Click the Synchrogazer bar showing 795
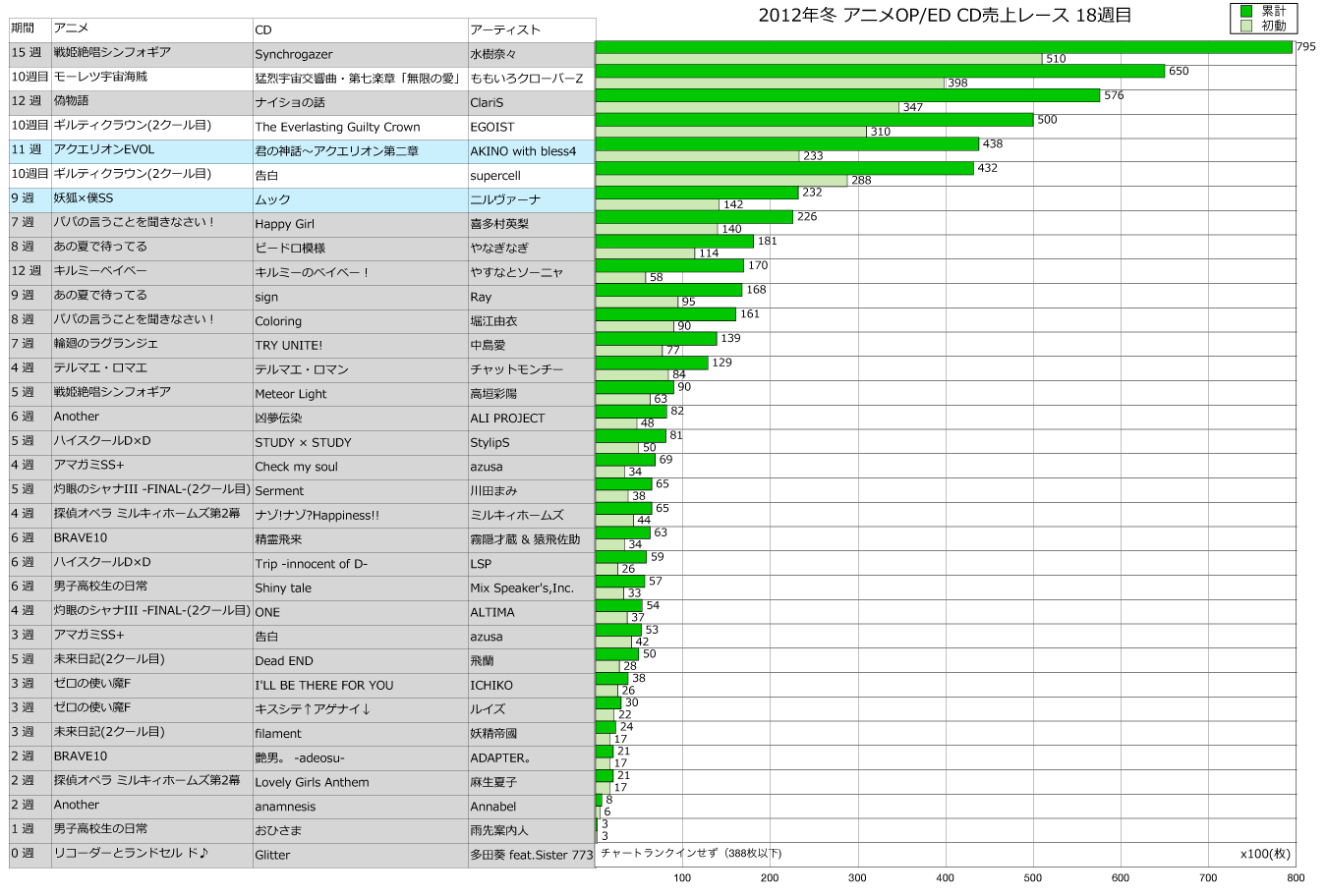Screen dimensions: 1327x896 [944, 45]
